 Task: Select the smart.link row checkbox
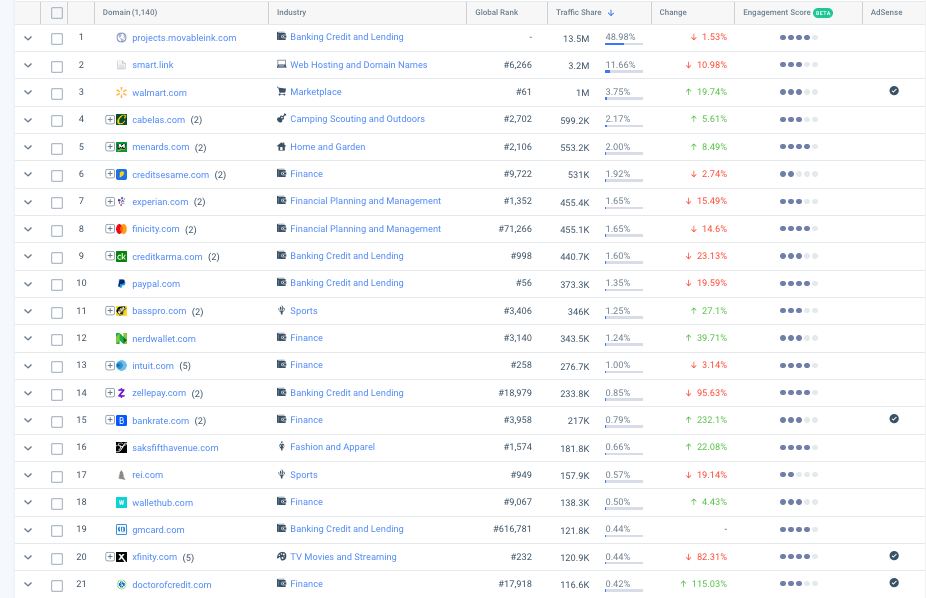pyautogui.click(x=57, y=66)
